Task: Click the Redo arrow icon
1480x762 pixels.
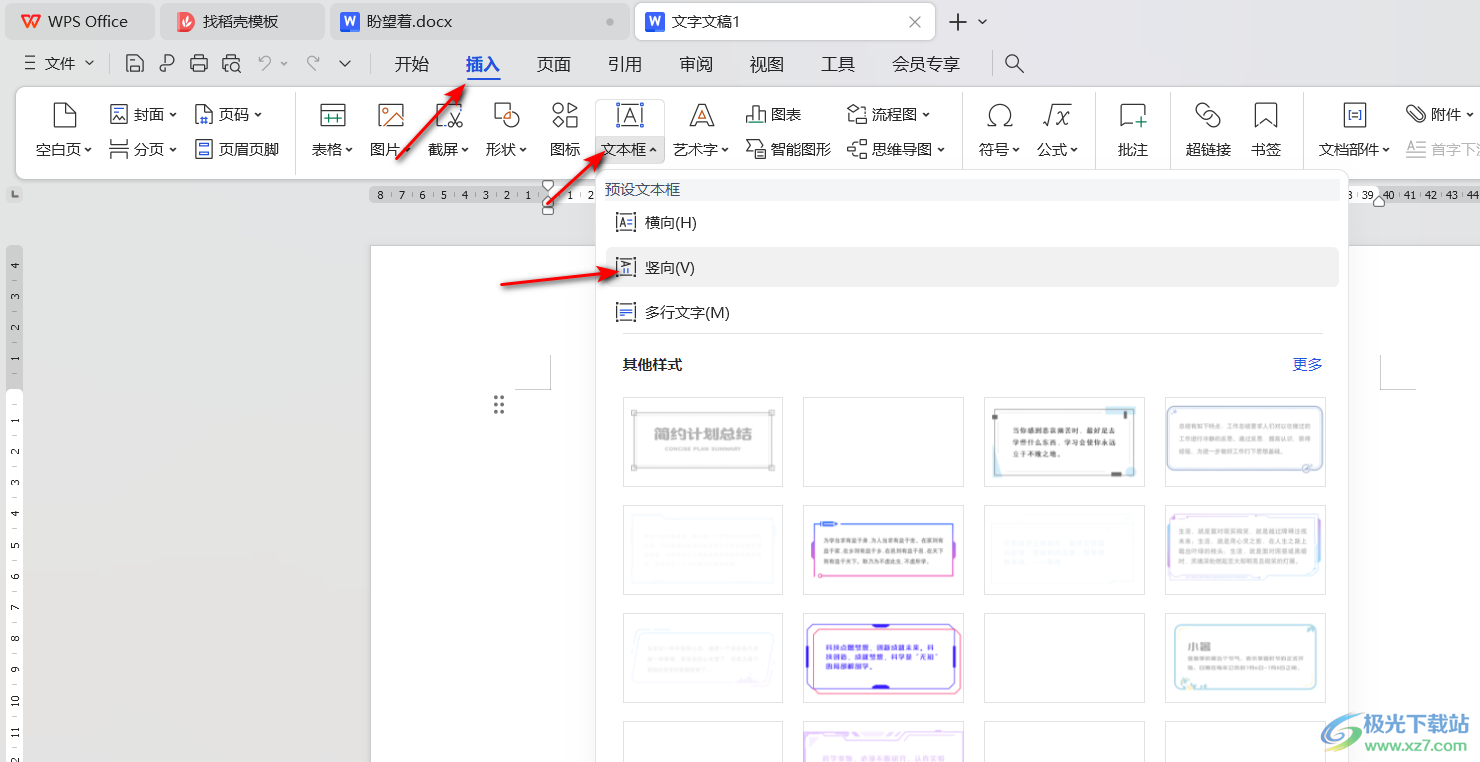Action: tap(313, 64)
